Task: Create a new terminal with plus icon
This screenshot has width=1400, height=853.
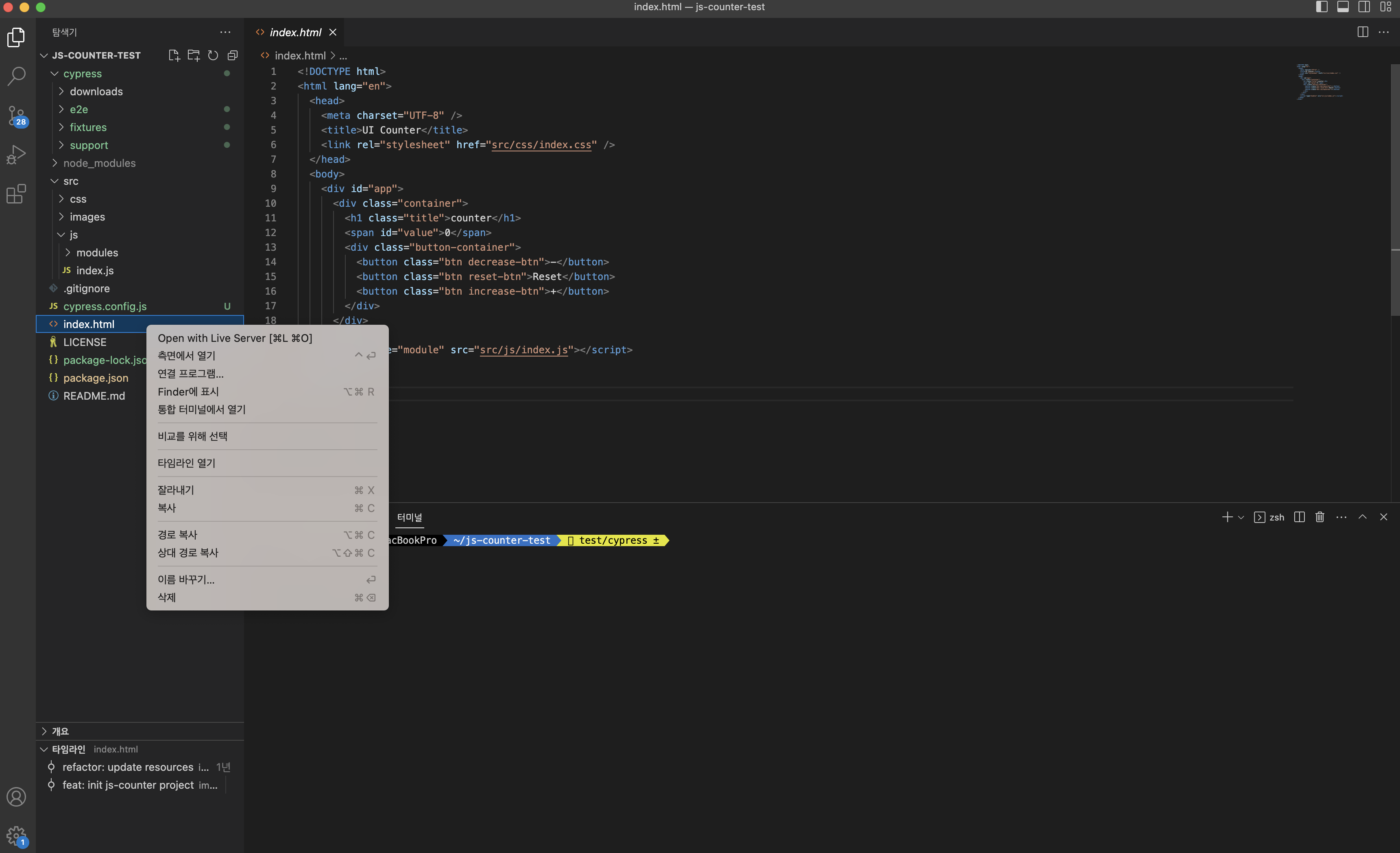Action: [x=1227, y=517]
